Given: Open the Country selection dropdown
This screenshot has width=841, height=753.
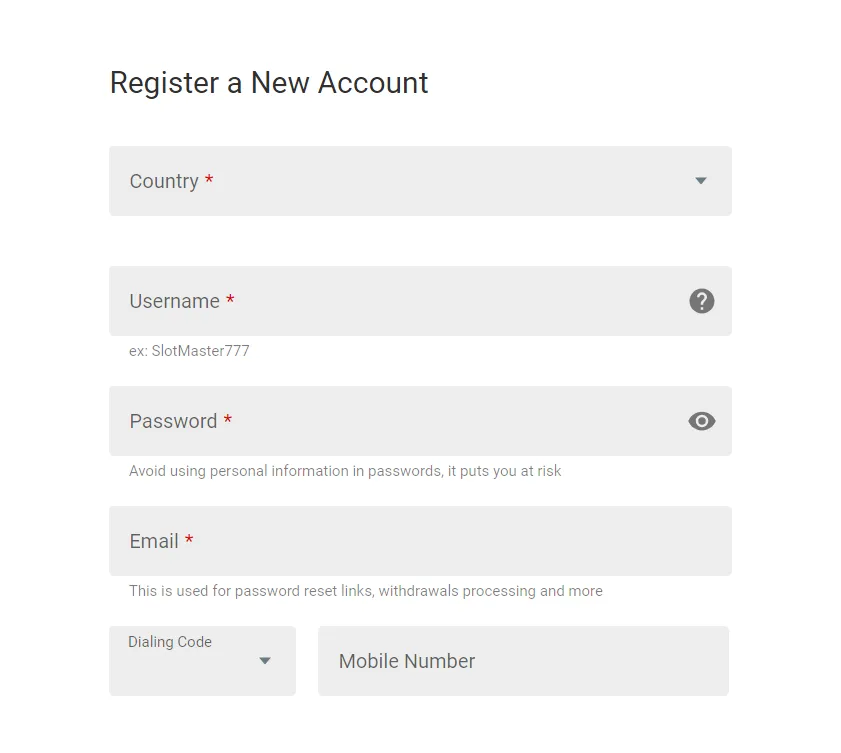Looking at the screenshot, I should click(x=420, y=181).
